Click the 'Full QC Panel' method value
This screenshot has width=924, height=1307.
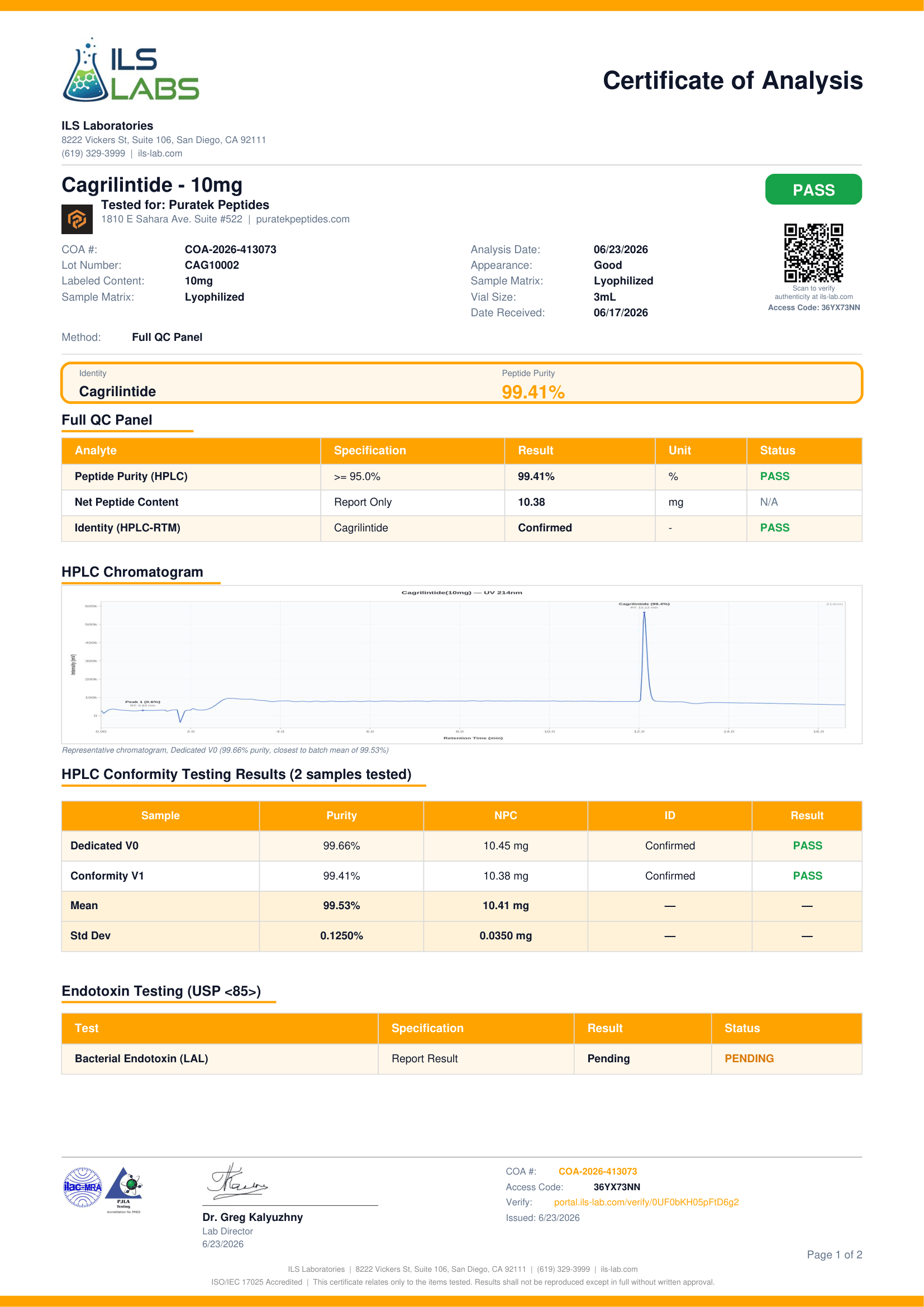coord(167,337)
